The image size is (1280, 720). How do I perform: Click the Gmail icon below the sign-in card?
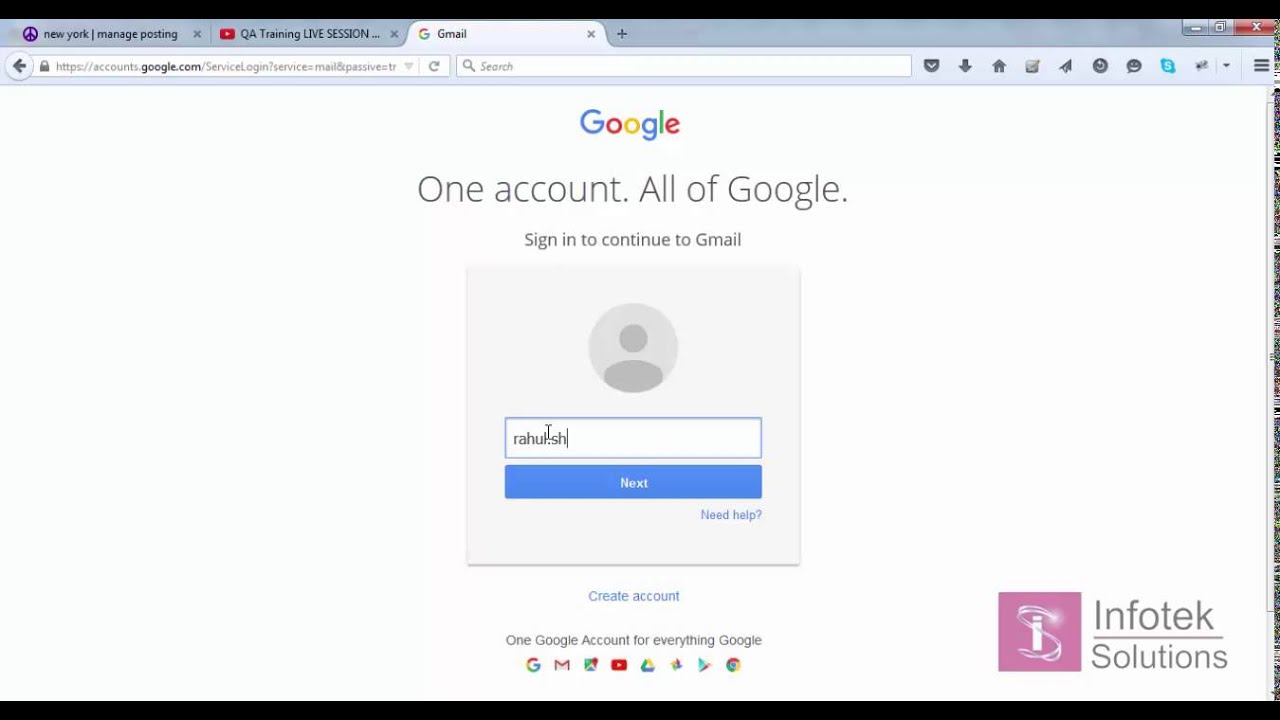(562, 665)
